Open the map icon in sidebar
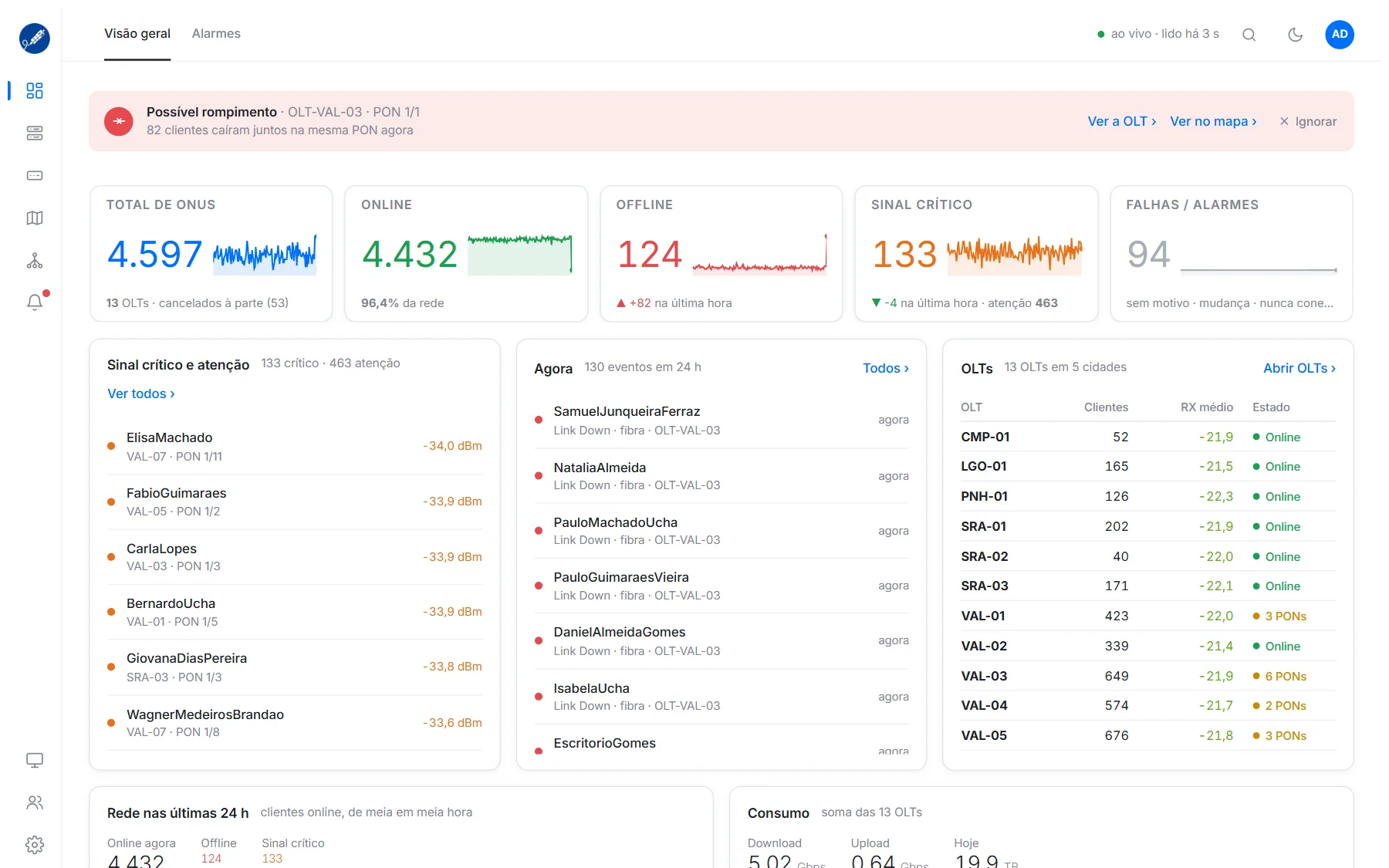 pyautogui.click(x=35, y=218)
